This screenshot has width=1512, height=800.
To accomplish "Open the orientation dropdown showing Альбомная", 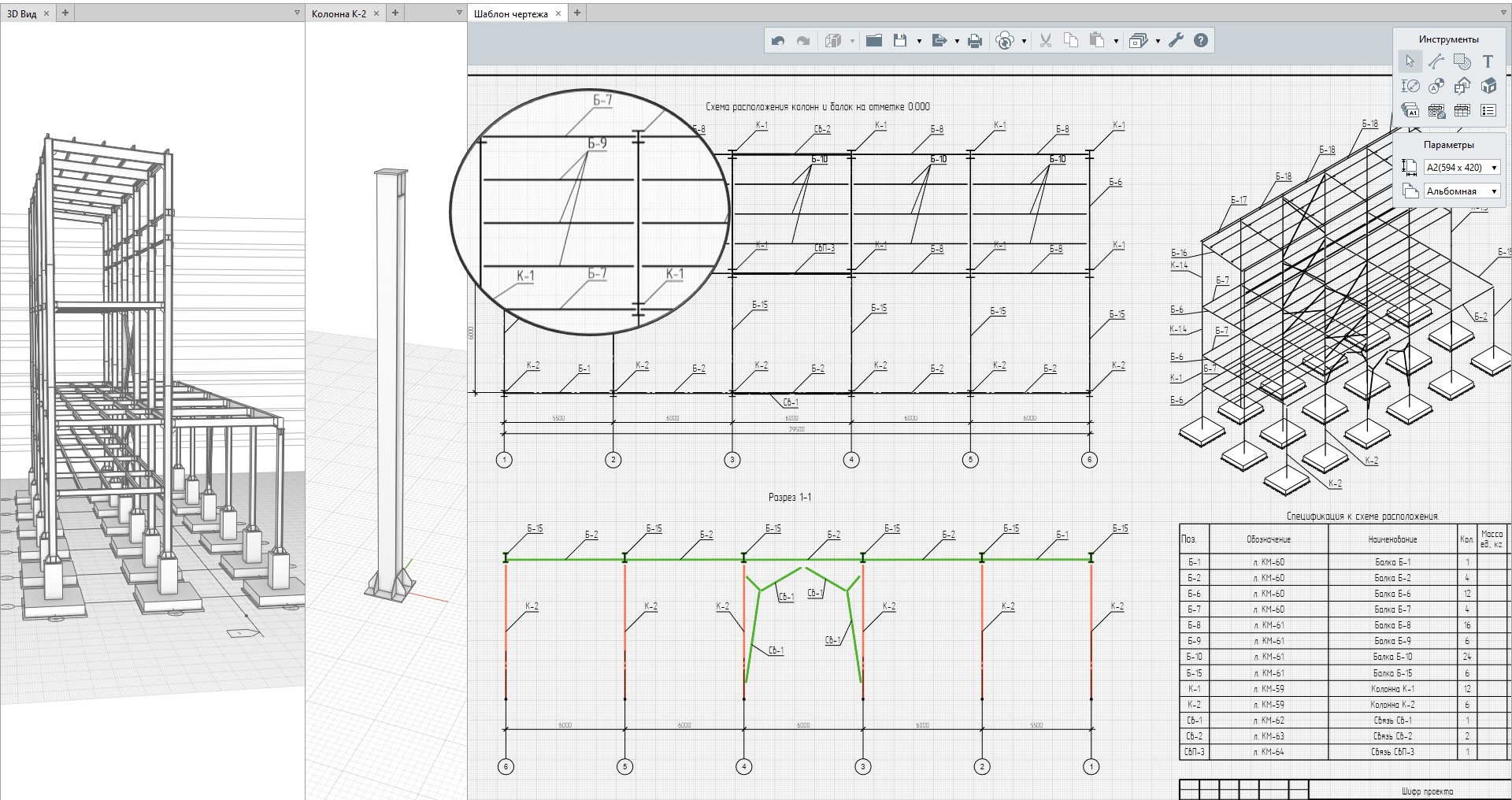I will point(1462,191).
